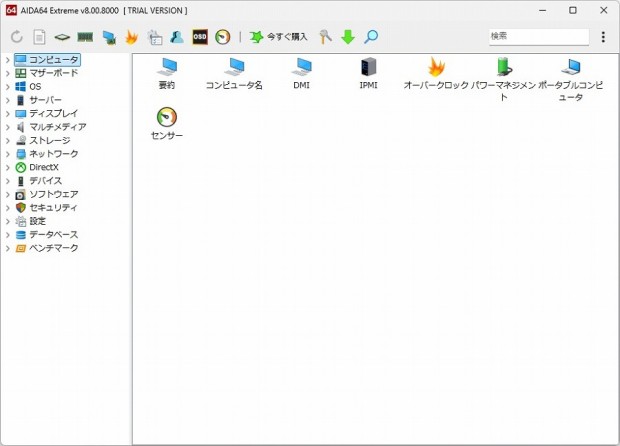Viewport: 620px width, 446px height.
Task: Click the green download update arrow
Action: [348, 37]
